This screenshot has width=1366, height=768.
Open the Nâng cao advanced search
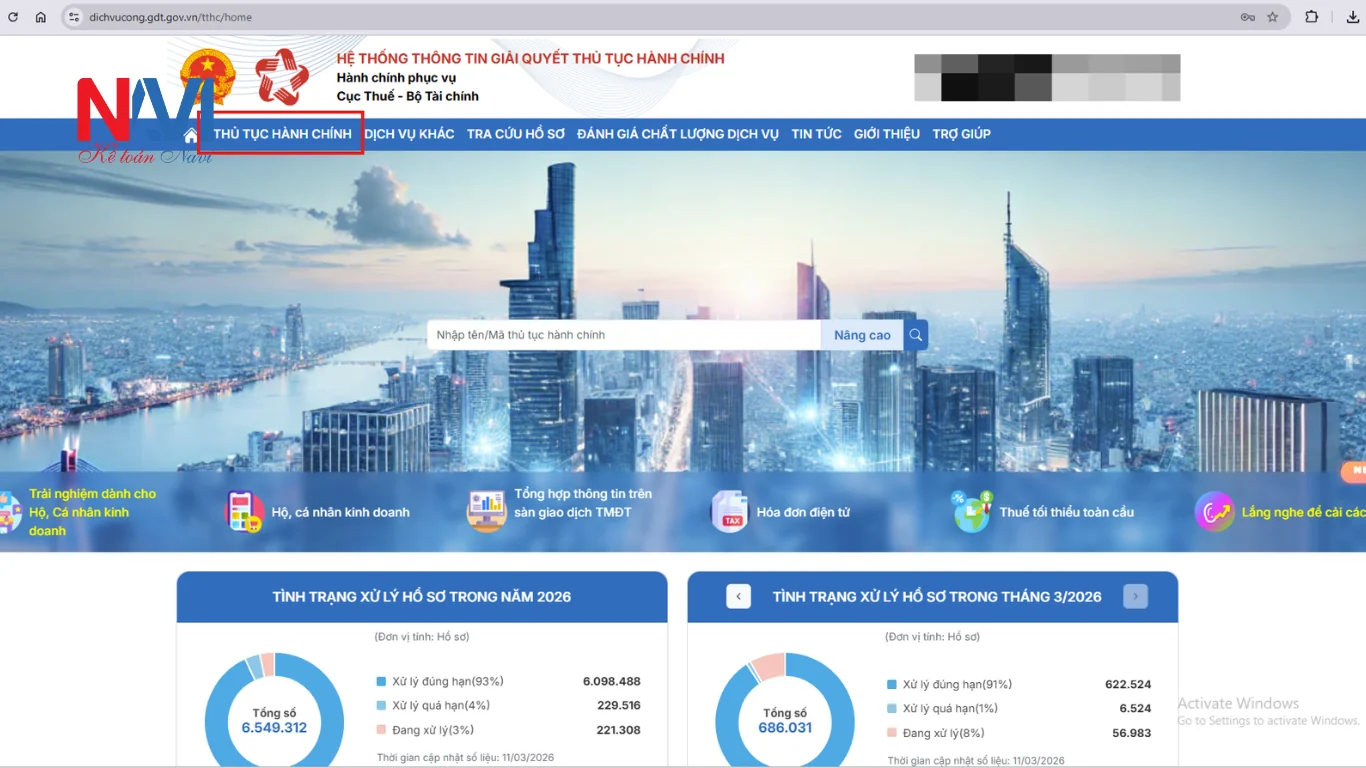click(x=862, y=335)
